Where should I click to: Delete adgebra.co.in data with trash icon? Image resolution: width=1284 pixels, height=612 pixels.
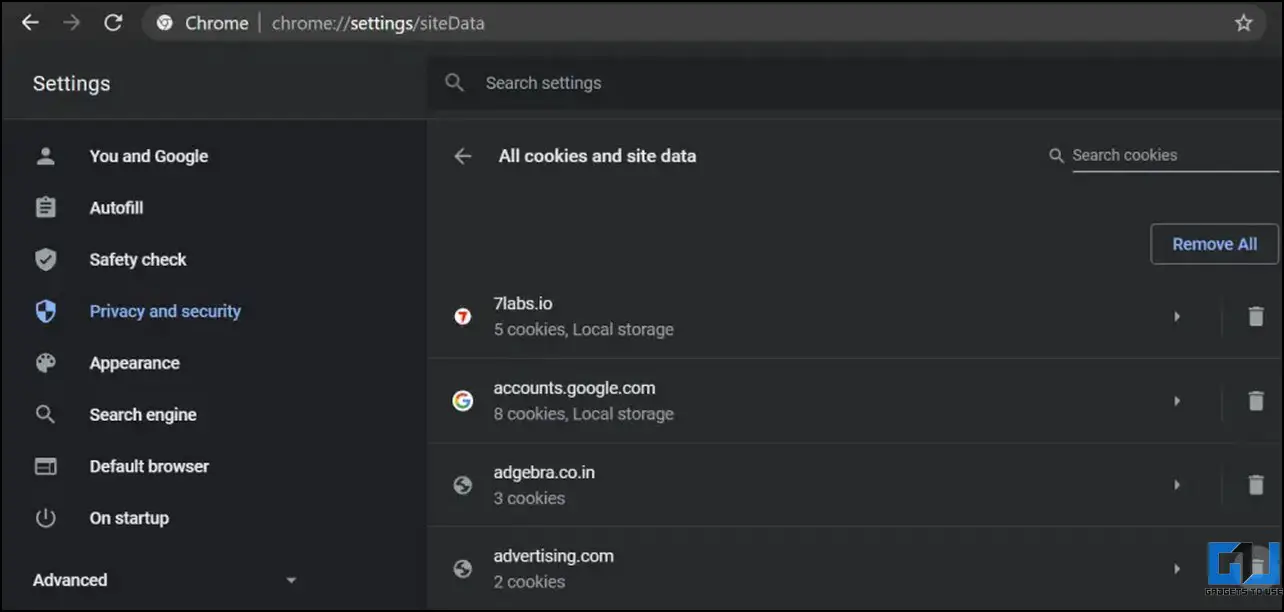coord(1256,485)
